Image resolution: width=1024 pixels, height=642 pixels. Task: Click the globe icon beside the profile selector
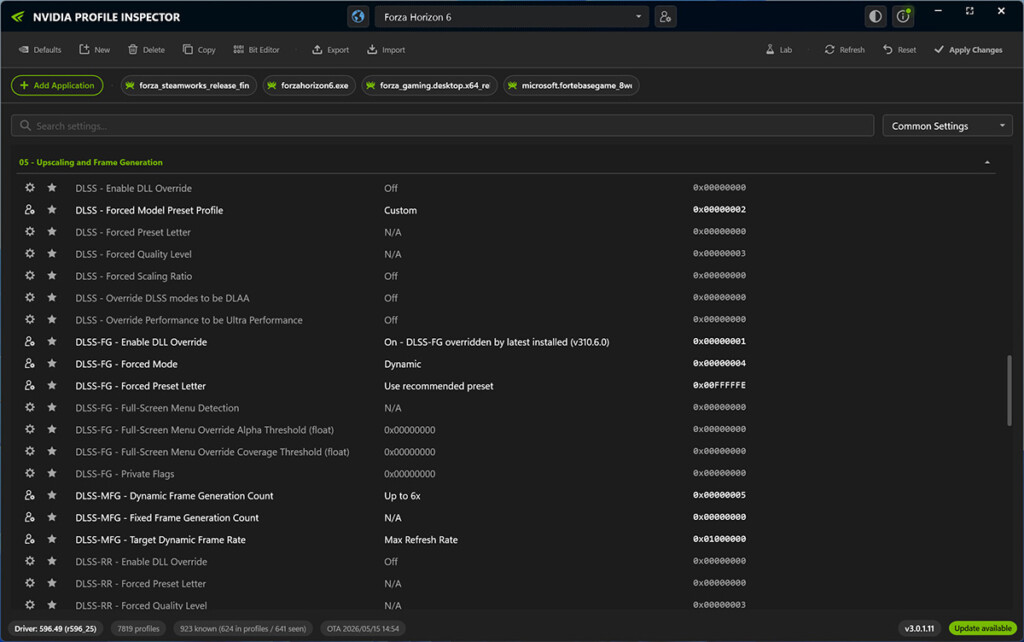click(358, 17)
